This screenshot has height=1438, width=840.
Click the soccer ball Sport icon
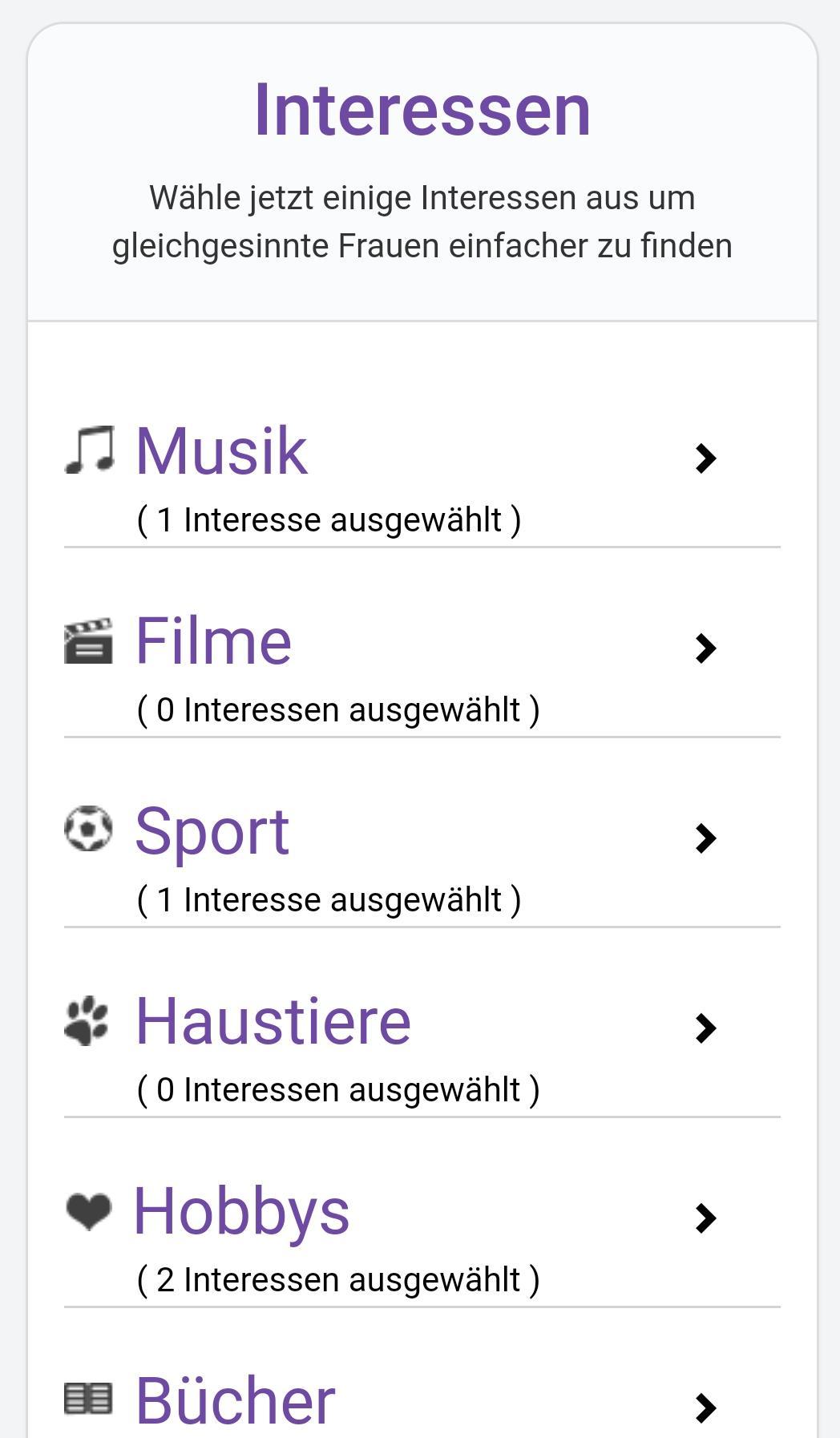click(x=88, y=829)
